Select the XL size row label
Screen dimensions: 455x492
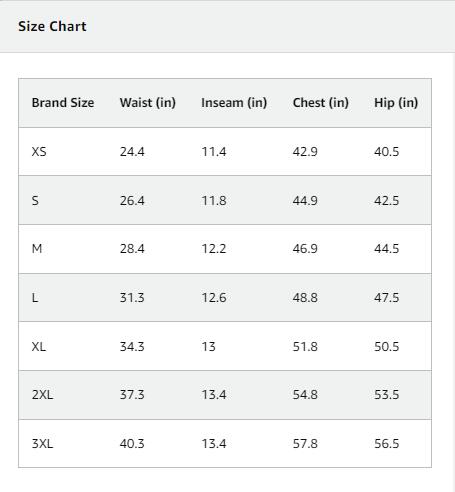(x=39, y=347)
